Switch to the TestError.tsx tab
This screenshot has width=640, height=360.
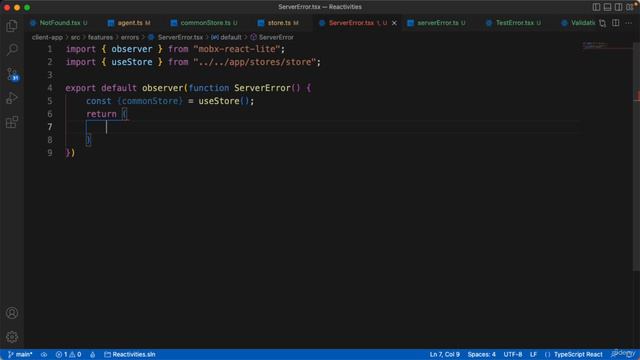pyautogui.click(x=514, y=23)
